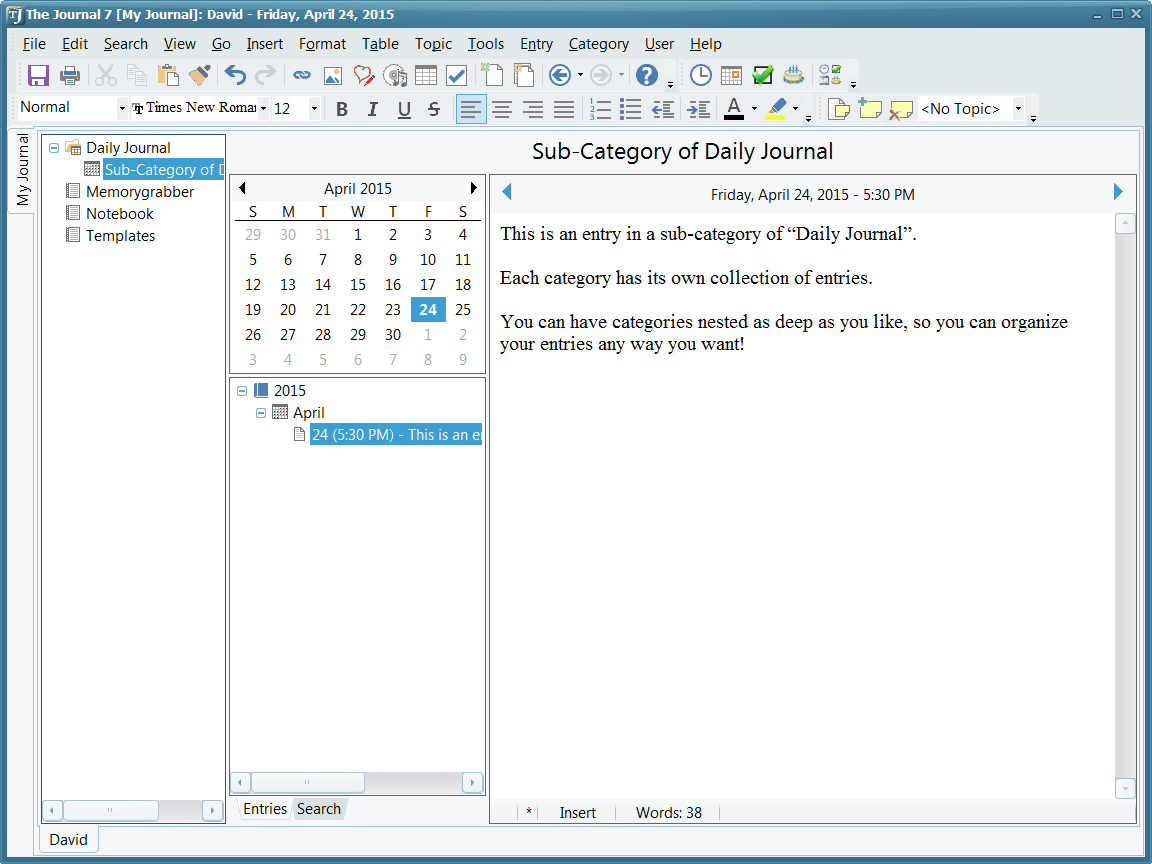Screen dimensions: 1152x864
Task: Open the Normal paragraph style dropdown
Action: tap(122, 108)
